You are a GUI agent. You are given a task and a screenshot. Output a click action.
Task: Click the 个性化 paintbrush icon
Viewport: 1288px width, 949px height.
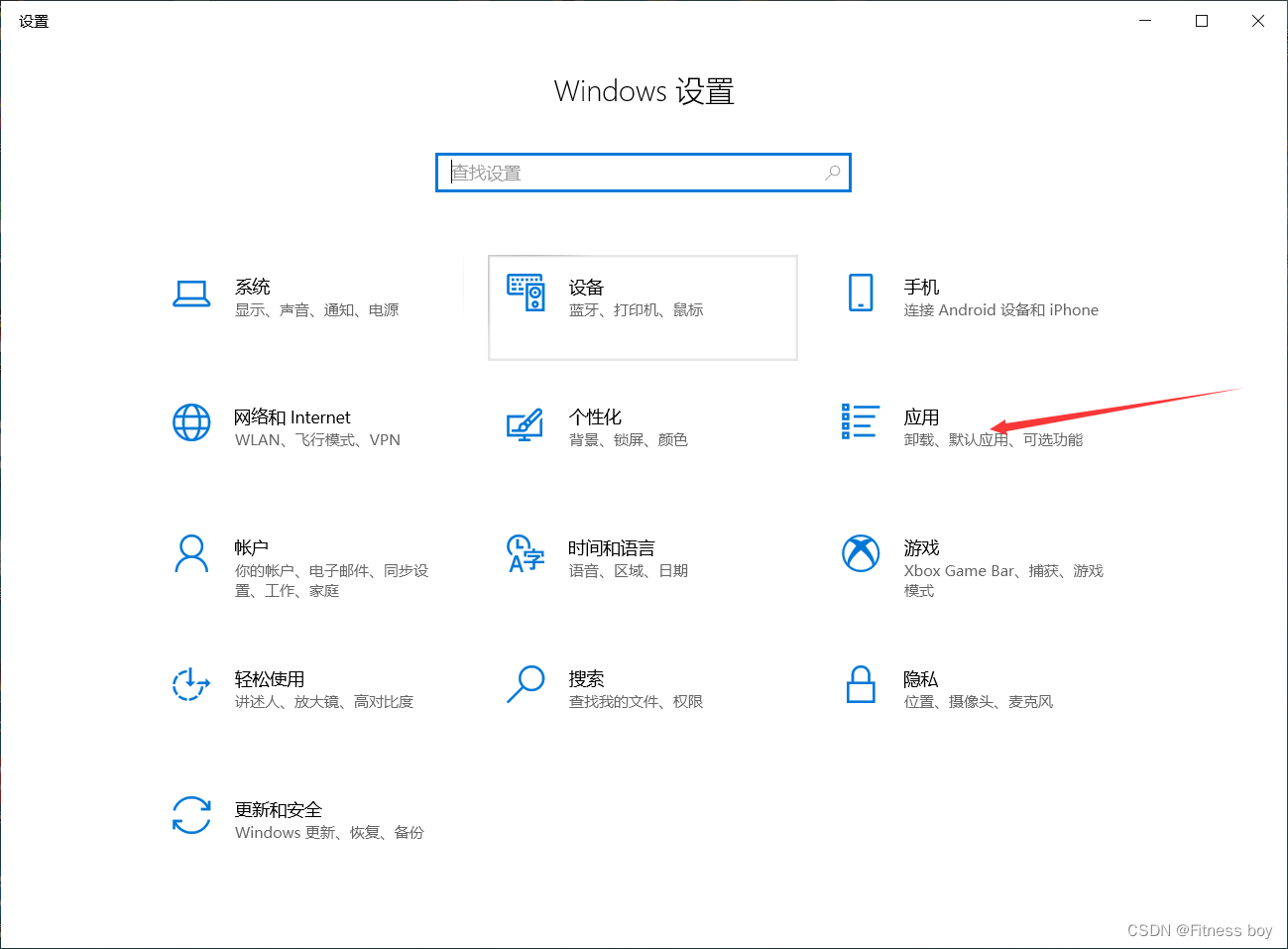point(525,424)
